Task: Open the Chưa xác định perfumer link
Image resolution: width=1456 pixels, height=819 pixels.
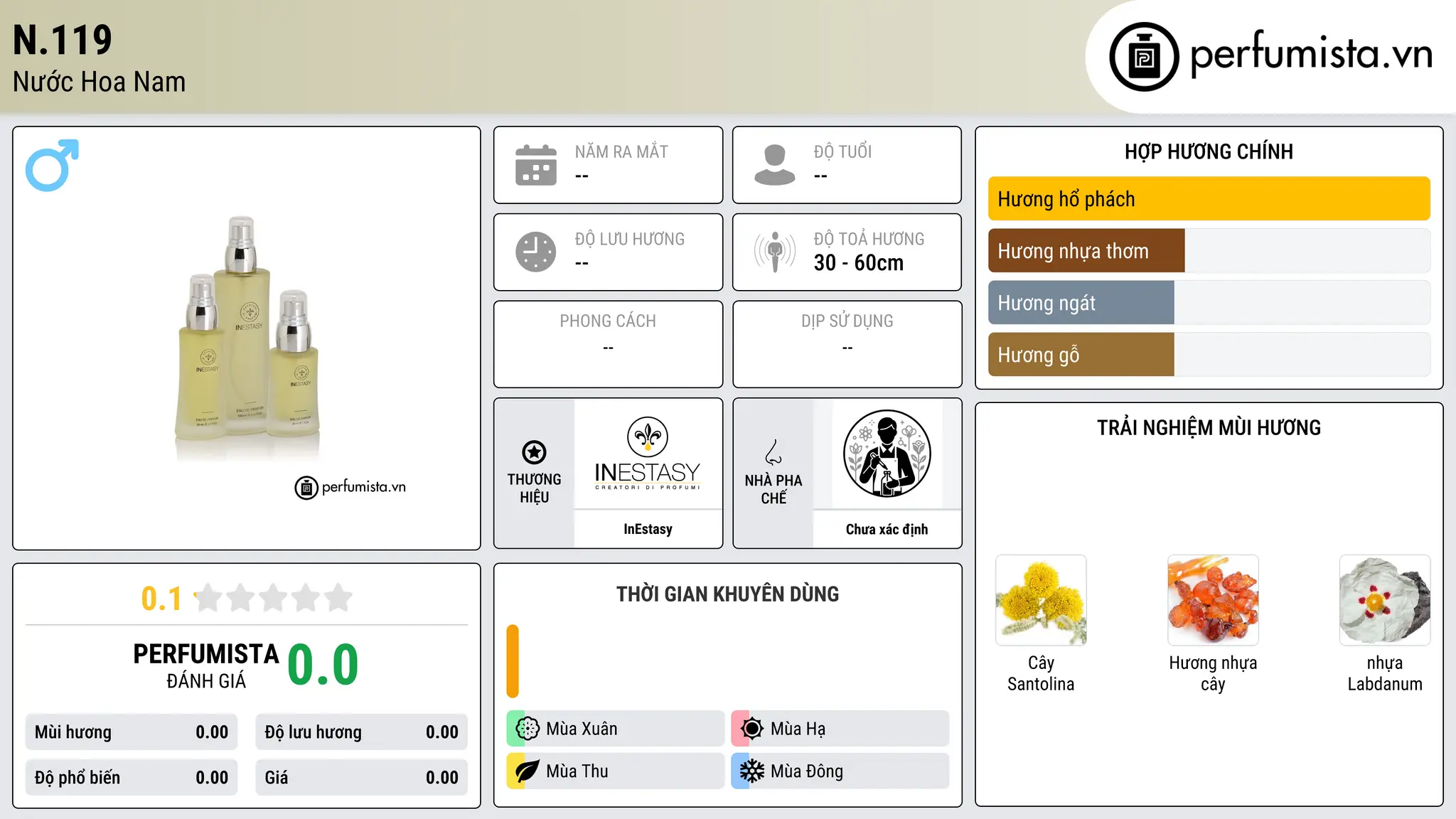Action: tap(887, 529)
